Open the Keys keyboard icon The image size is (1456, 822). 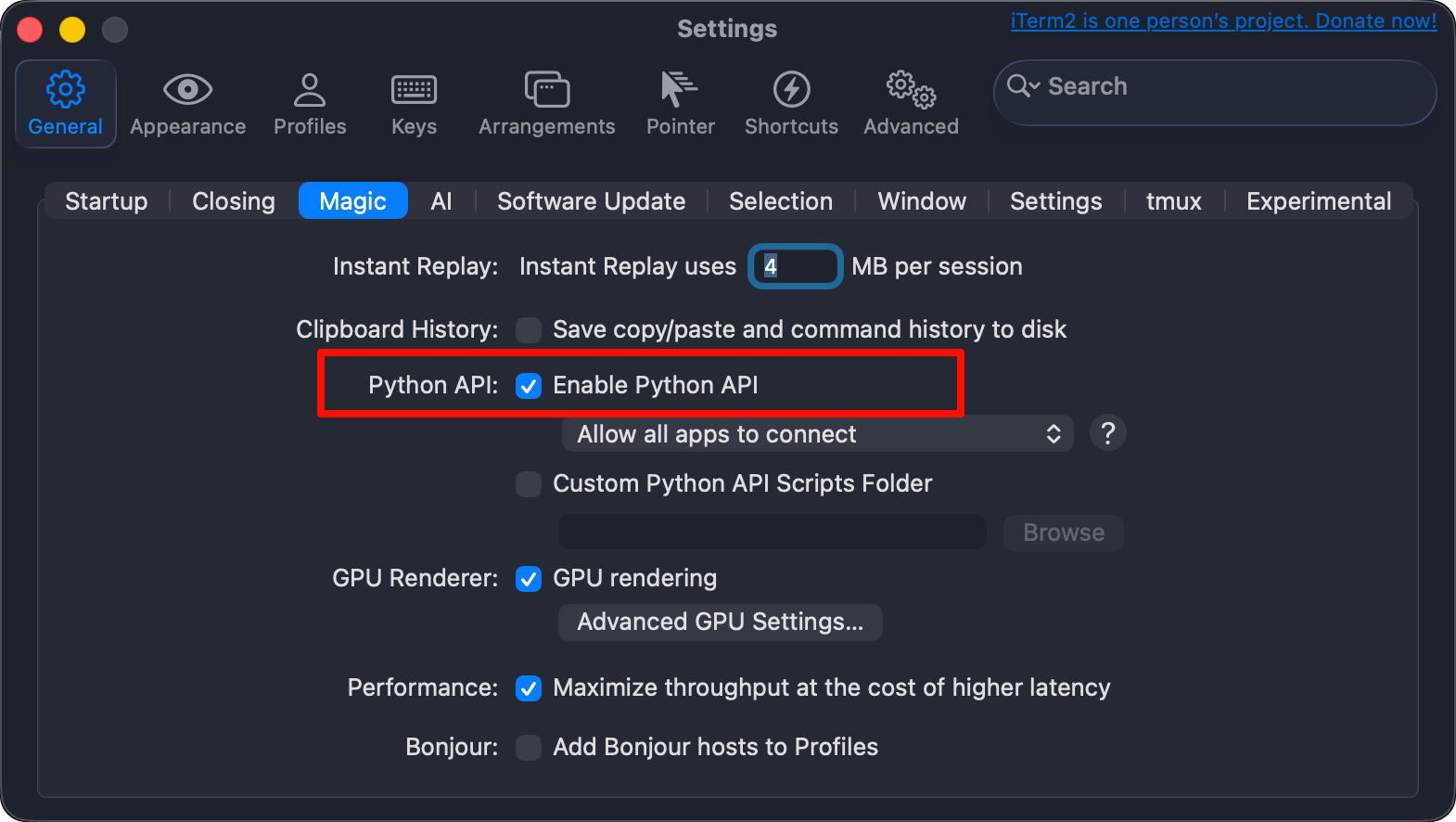(x=414, y=90)
